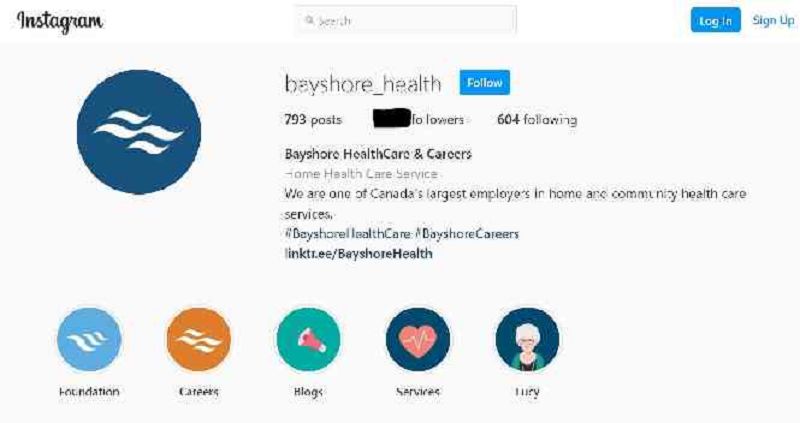800x423 pixels.
Task: Click the bayshore_health username heading
Action: coord(363,84)
